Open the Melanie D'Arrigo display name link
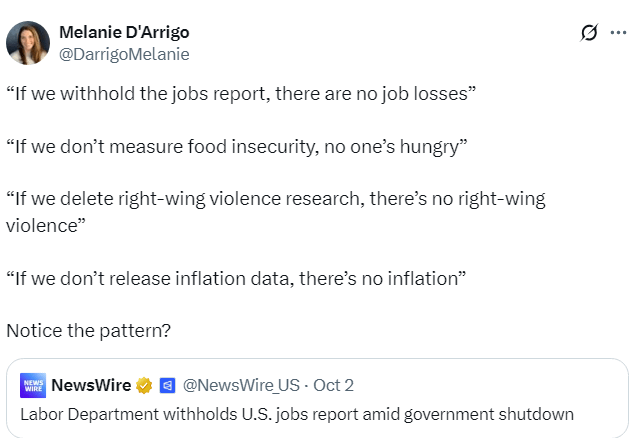The image size is (632, 438). point(124,33)
